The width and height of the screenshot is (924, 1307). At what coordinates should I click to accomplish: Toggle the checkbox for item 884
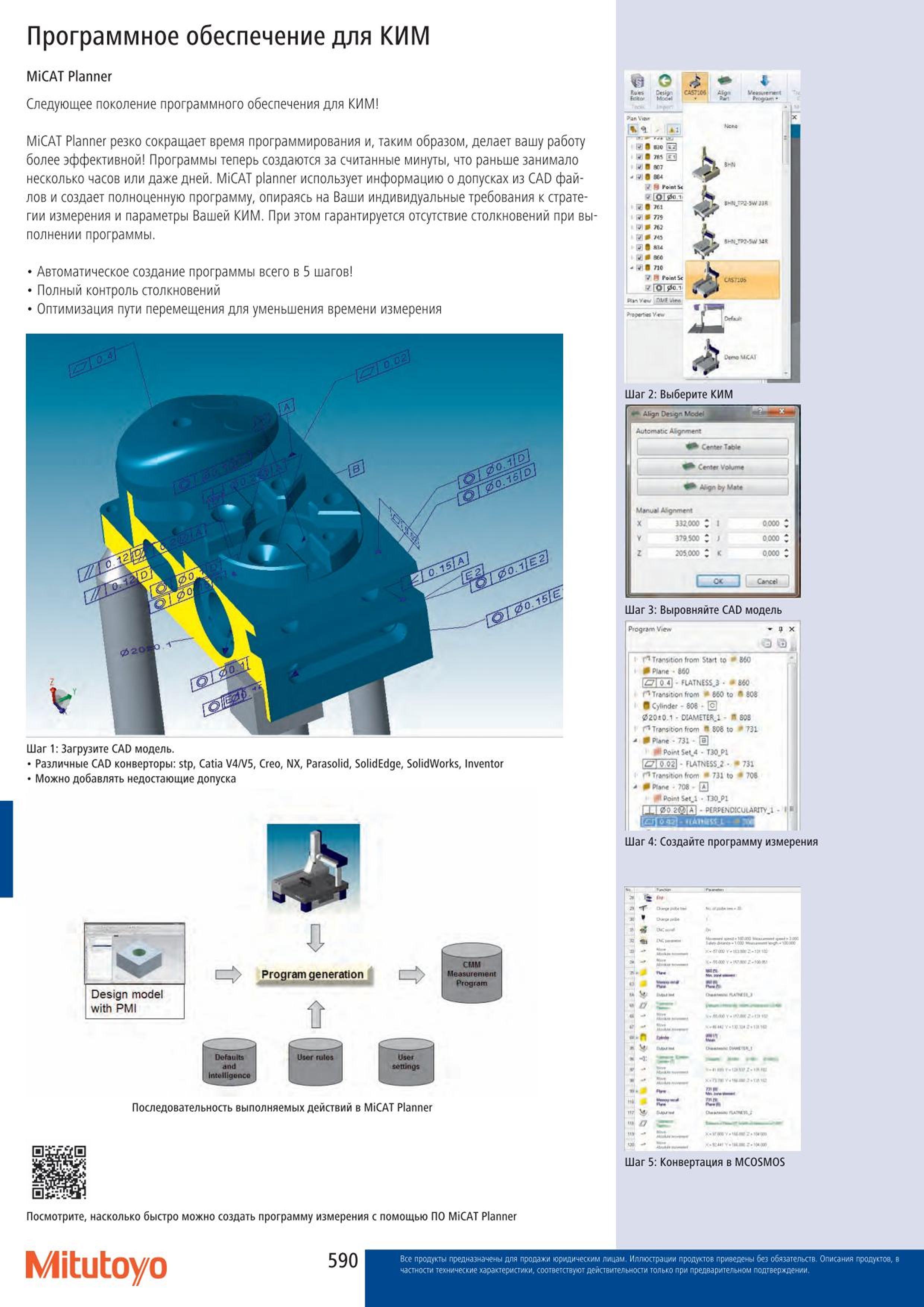click(639, 177)
